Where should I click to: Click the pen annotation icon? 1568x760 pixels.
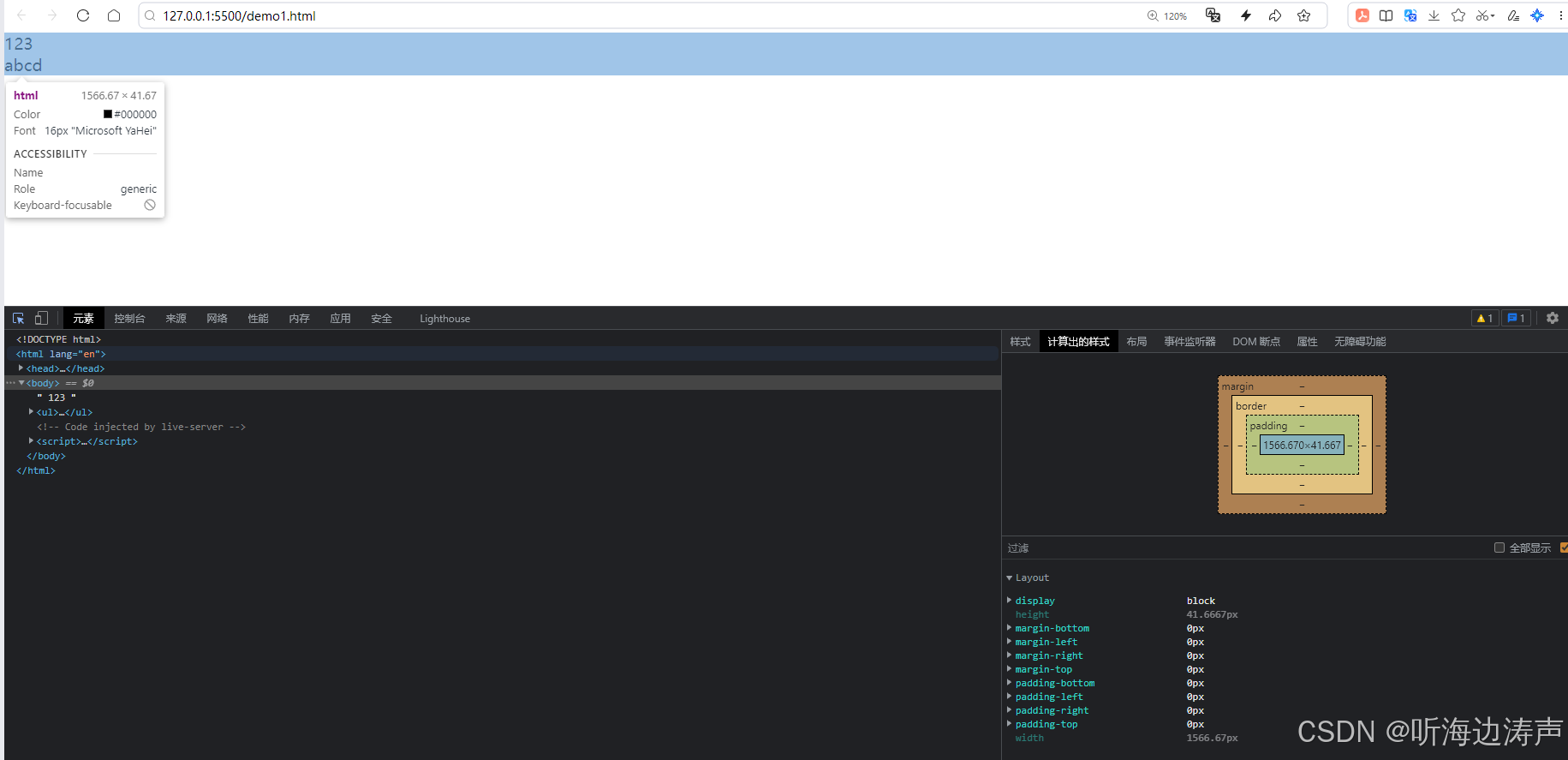click(1514, 15)
